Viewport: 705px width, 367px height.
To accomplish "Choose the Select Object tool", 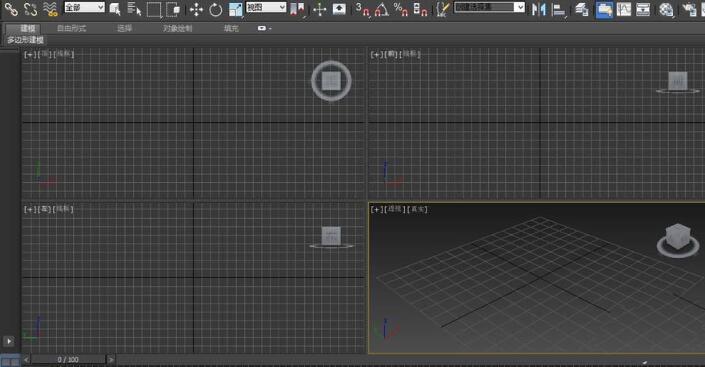I will pyautogui.click(x=115, y=9).
